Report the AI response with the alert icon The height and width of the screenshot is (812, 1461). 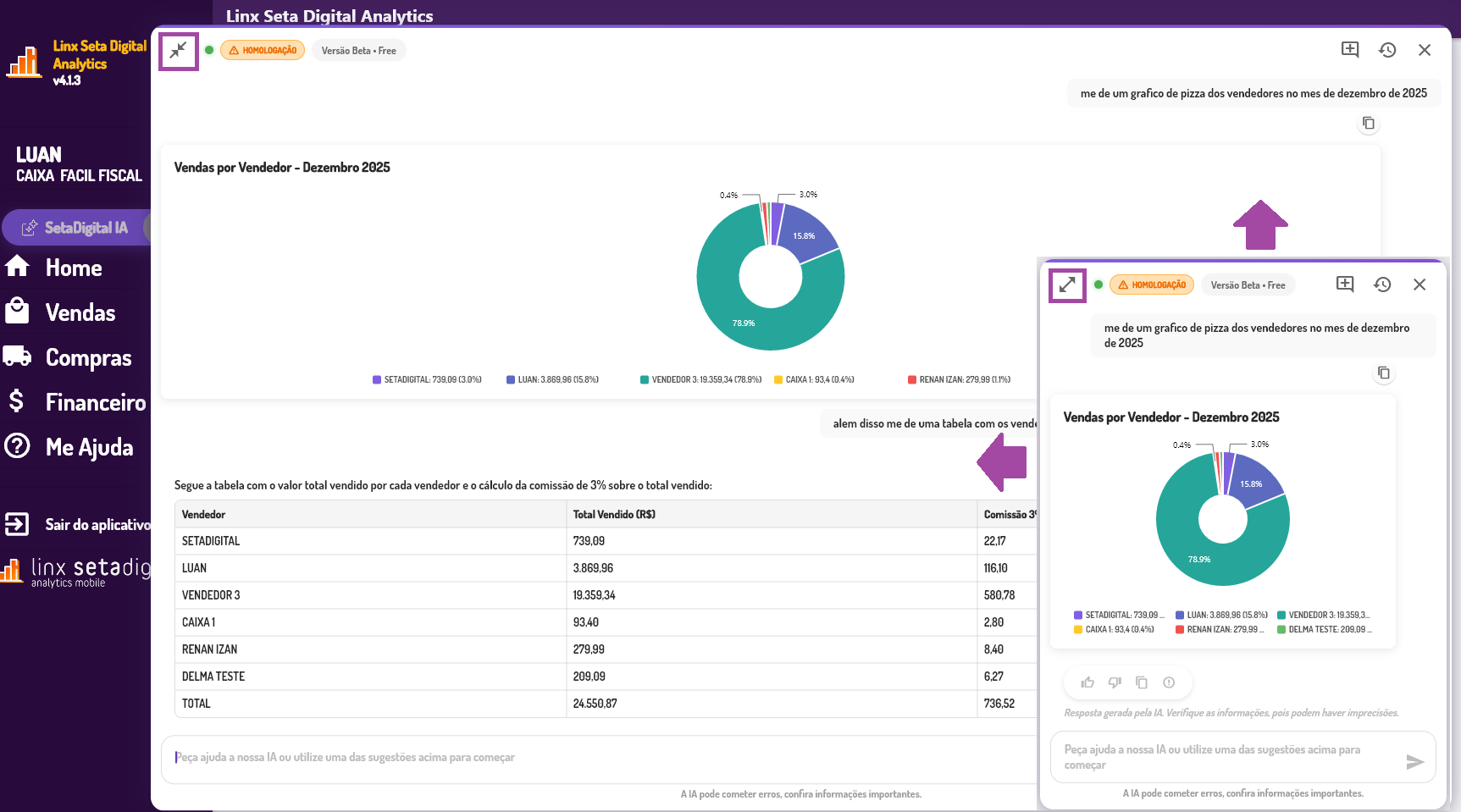[x=1169, y=682]
